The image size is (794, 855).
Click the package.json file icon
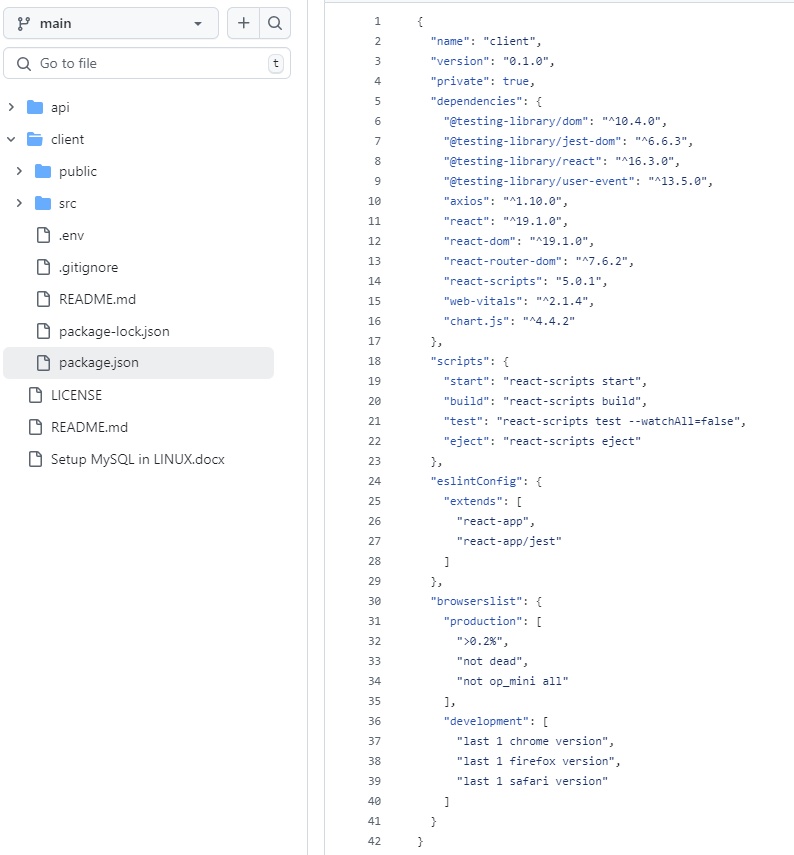pyautogui.click(x=43, y=363)
